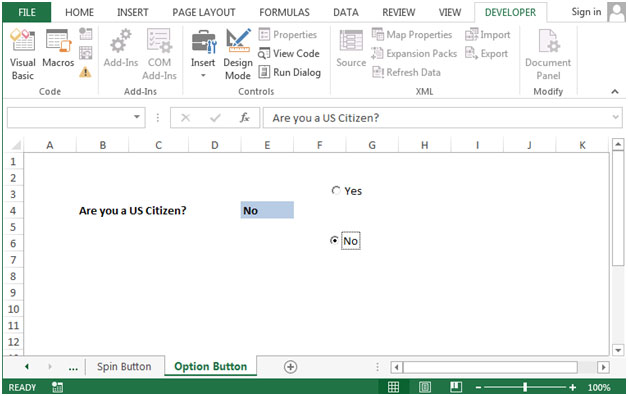Viewport: 628px width, 396px height.
Task: Open control Properties
Action: 288,34
